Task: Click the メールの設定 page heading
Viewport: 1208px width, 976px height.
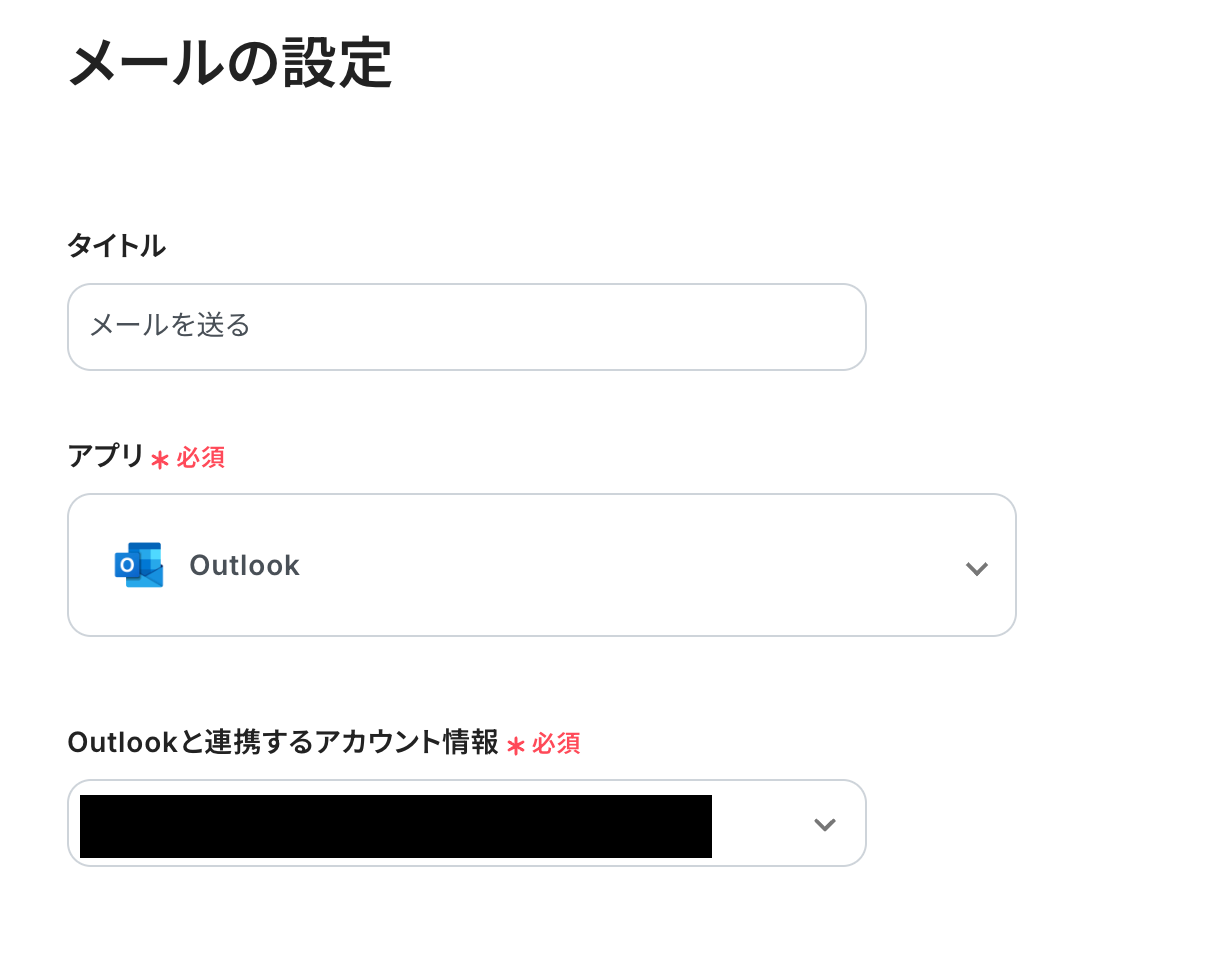Action: [229, 63]
